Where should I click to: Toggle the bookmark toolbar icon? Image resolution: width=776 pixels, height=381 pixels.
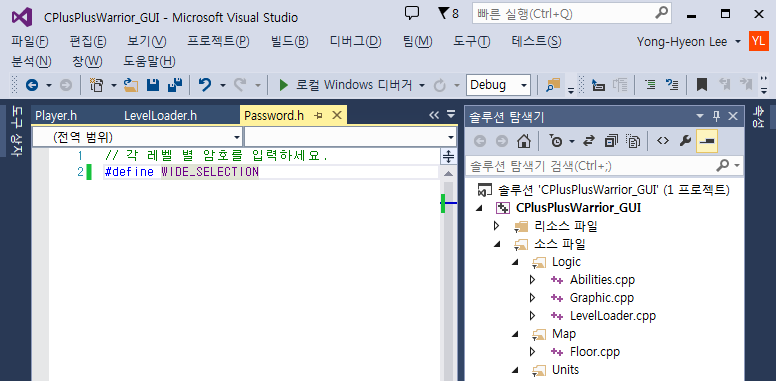pos(701,85)
